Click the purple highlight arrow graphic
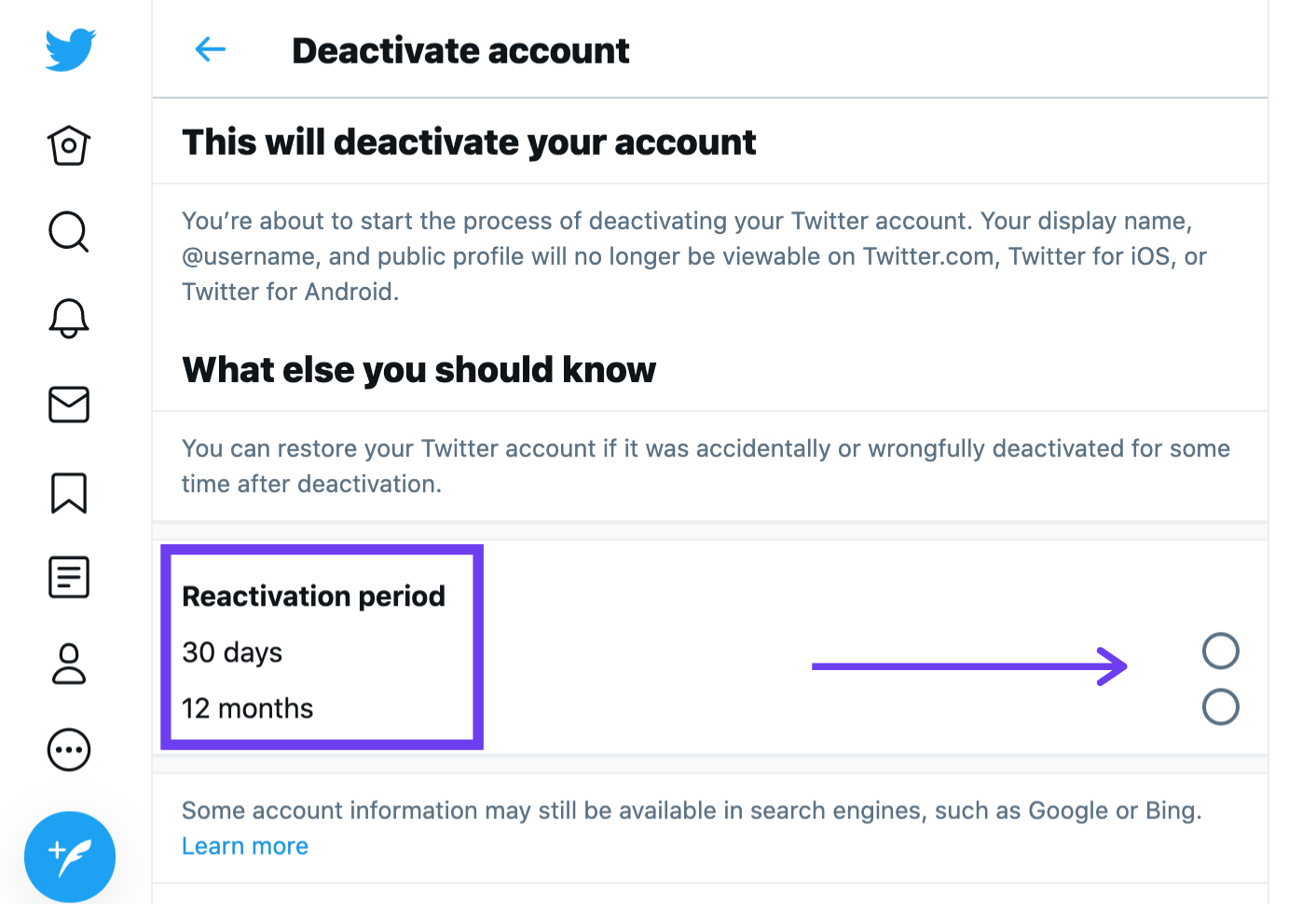This screenshot has width=1316, height=904. (969, 665)
